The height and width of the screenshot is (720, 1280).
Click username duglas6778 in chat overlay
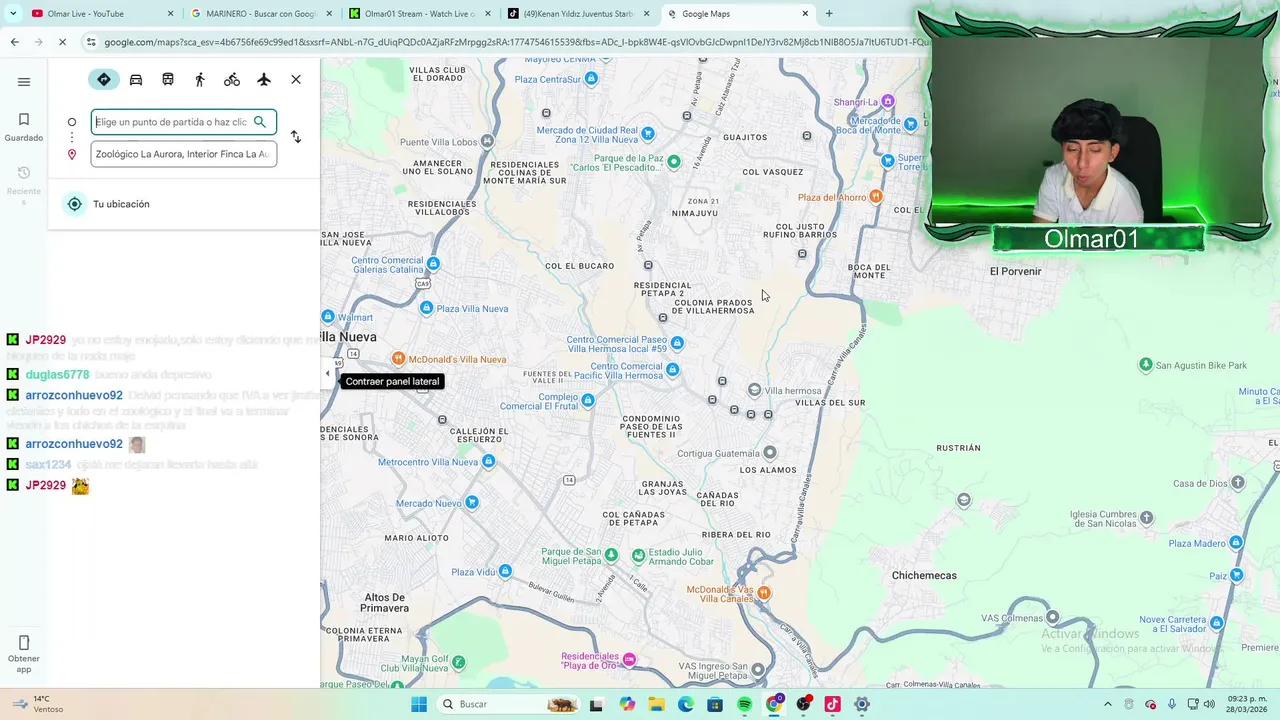(58, 375)
